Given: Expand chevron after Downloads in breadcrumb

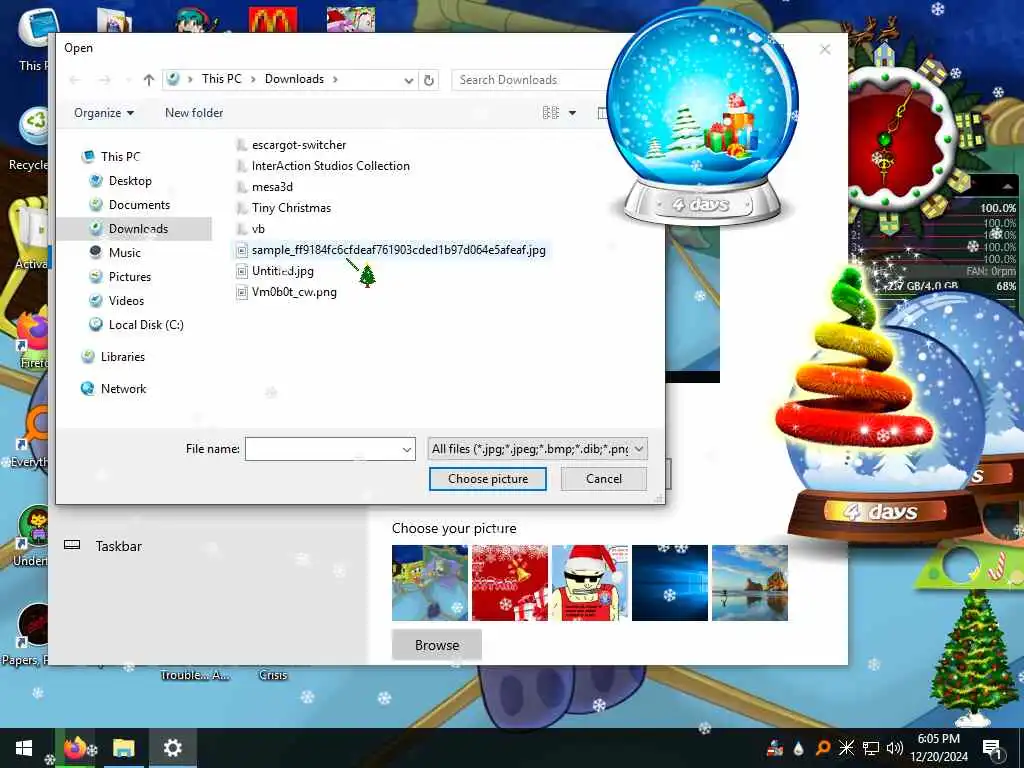Looking at the screenshot, I should point(336,80).
